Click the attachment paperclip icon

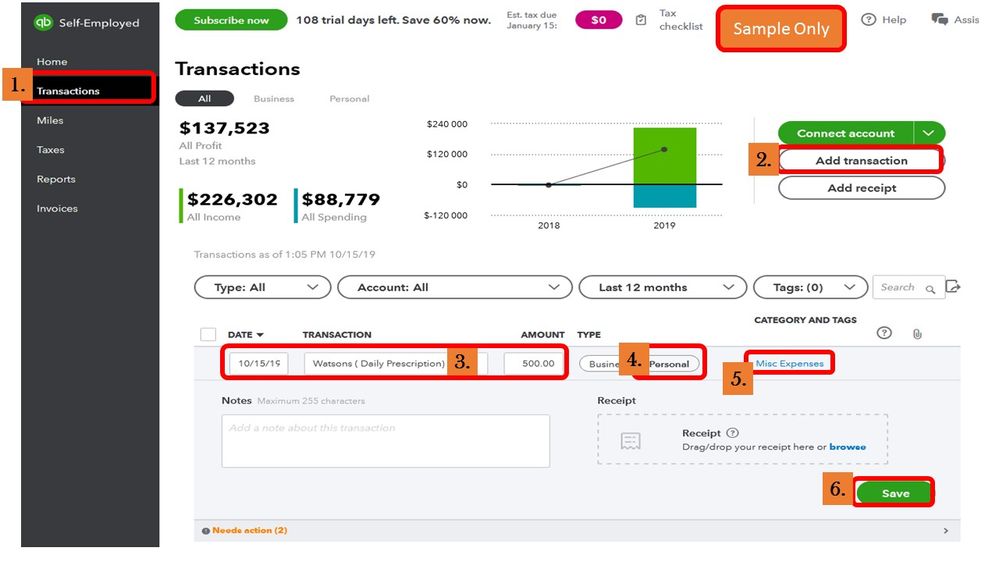tap(917, 334)
